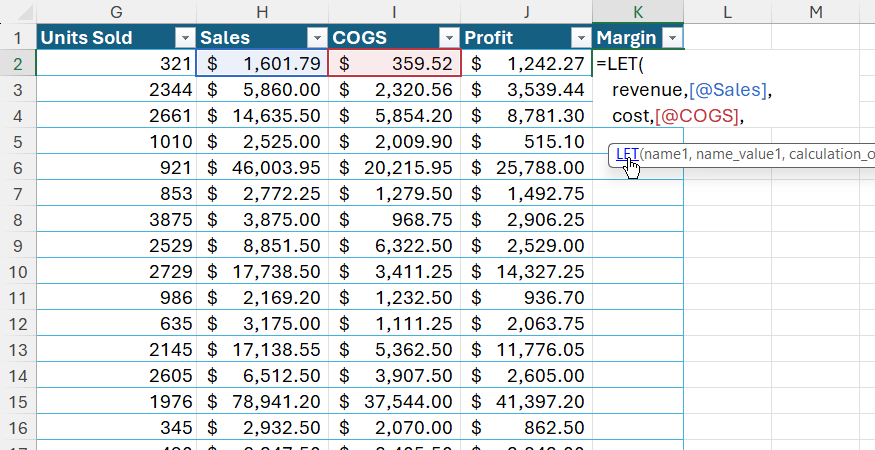This screenshot has width=875, height=450.
Task: Click COGS cell showing 359.52
Action: [394, 64]
